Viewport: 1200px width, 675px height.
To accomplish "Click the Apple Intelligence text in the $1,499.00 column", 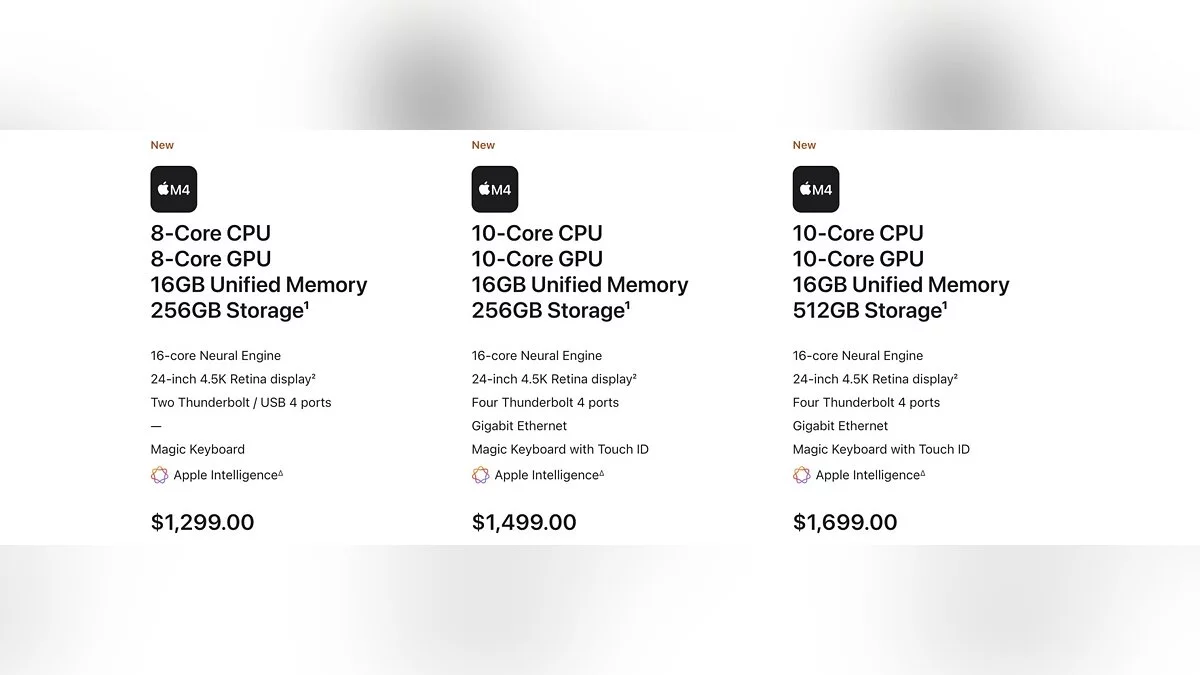I will (x=546, y=475).
